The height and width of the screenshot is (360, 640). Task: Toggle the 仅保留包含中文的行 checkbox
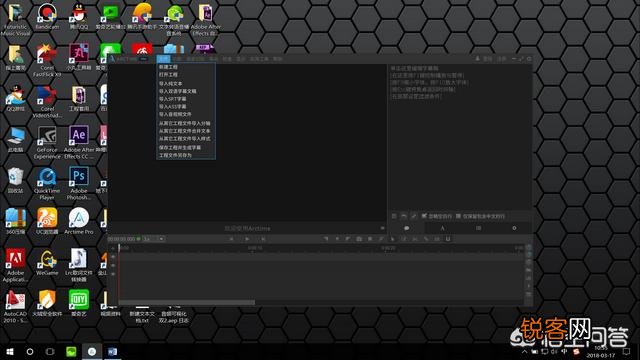pyautogui.click(x=458, y=216)
